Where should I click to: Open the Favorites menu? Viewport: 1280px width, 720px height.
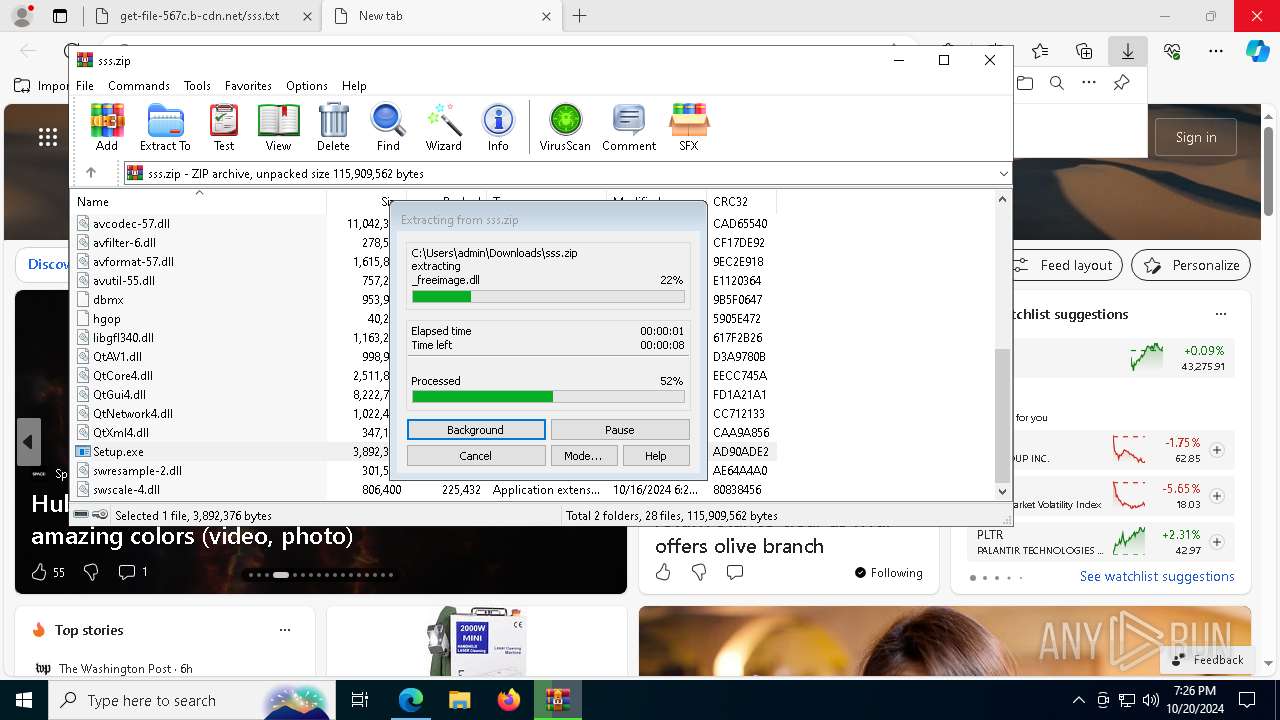coord(248,86)
